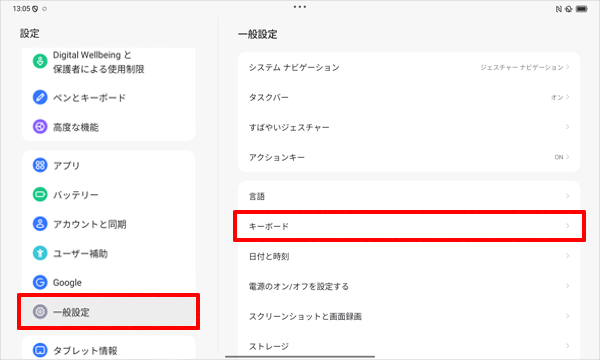Tap the purple advanced features icon
This screenshot has height=360, width=600.
pyautogui.click(x=40, y=127)
